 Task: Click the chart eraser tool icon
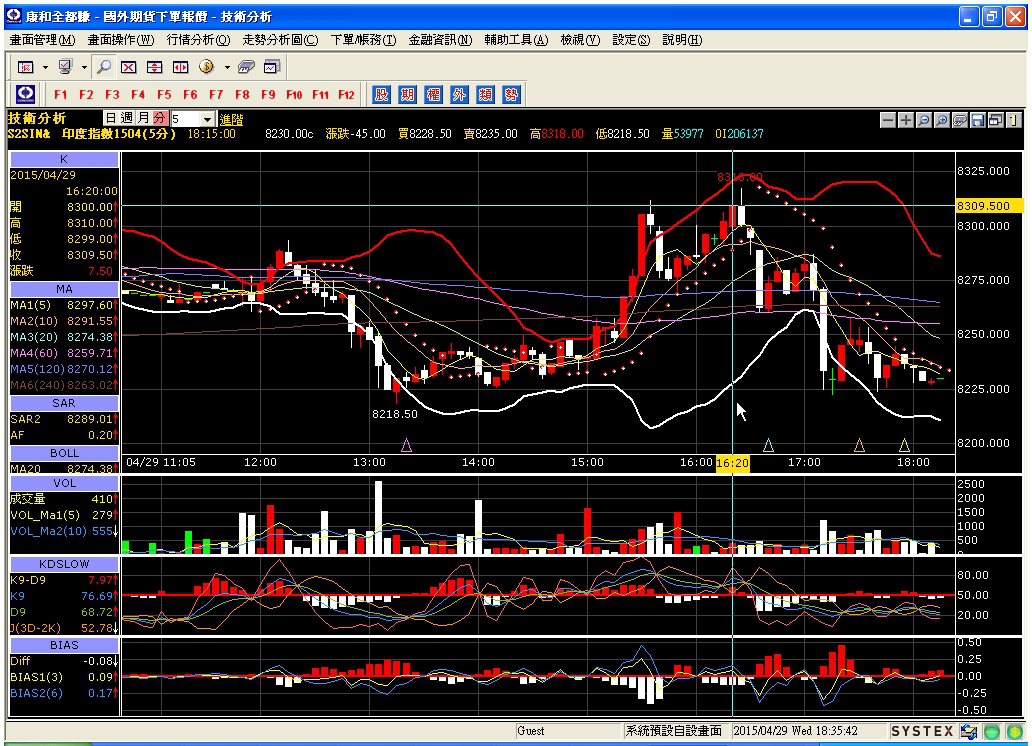pyautogui.click(x=960, y=120)
